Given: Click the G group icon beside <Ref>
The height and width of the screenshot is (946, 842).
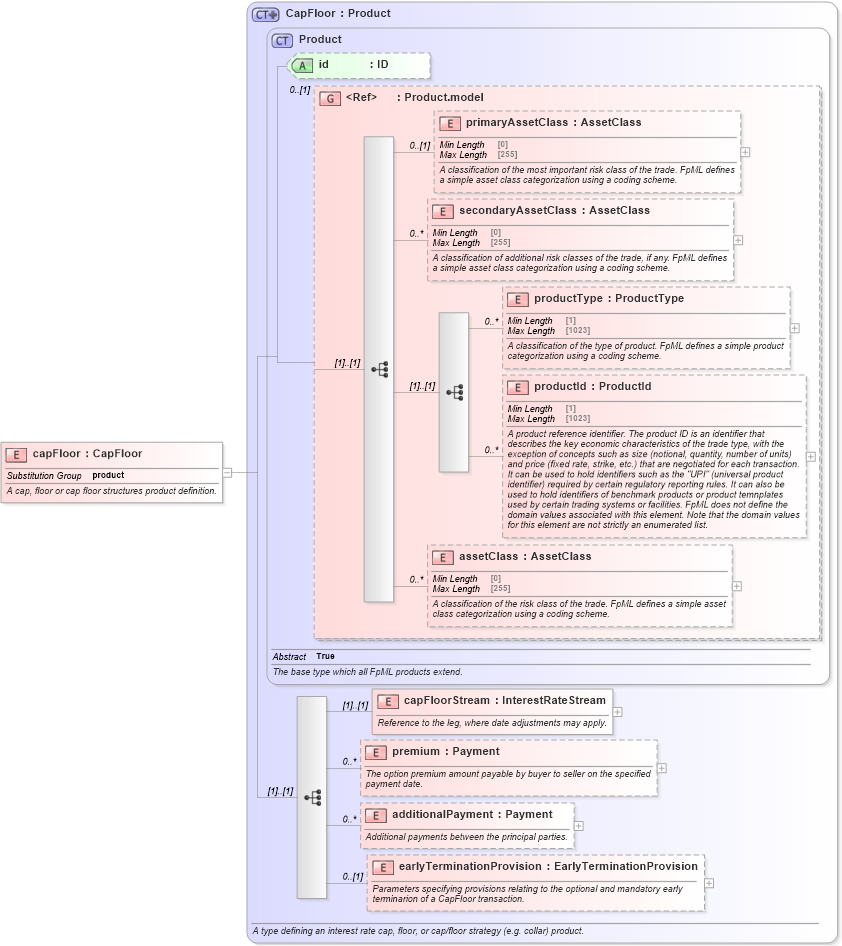Looking at the screenshot, I should point(330,98).
